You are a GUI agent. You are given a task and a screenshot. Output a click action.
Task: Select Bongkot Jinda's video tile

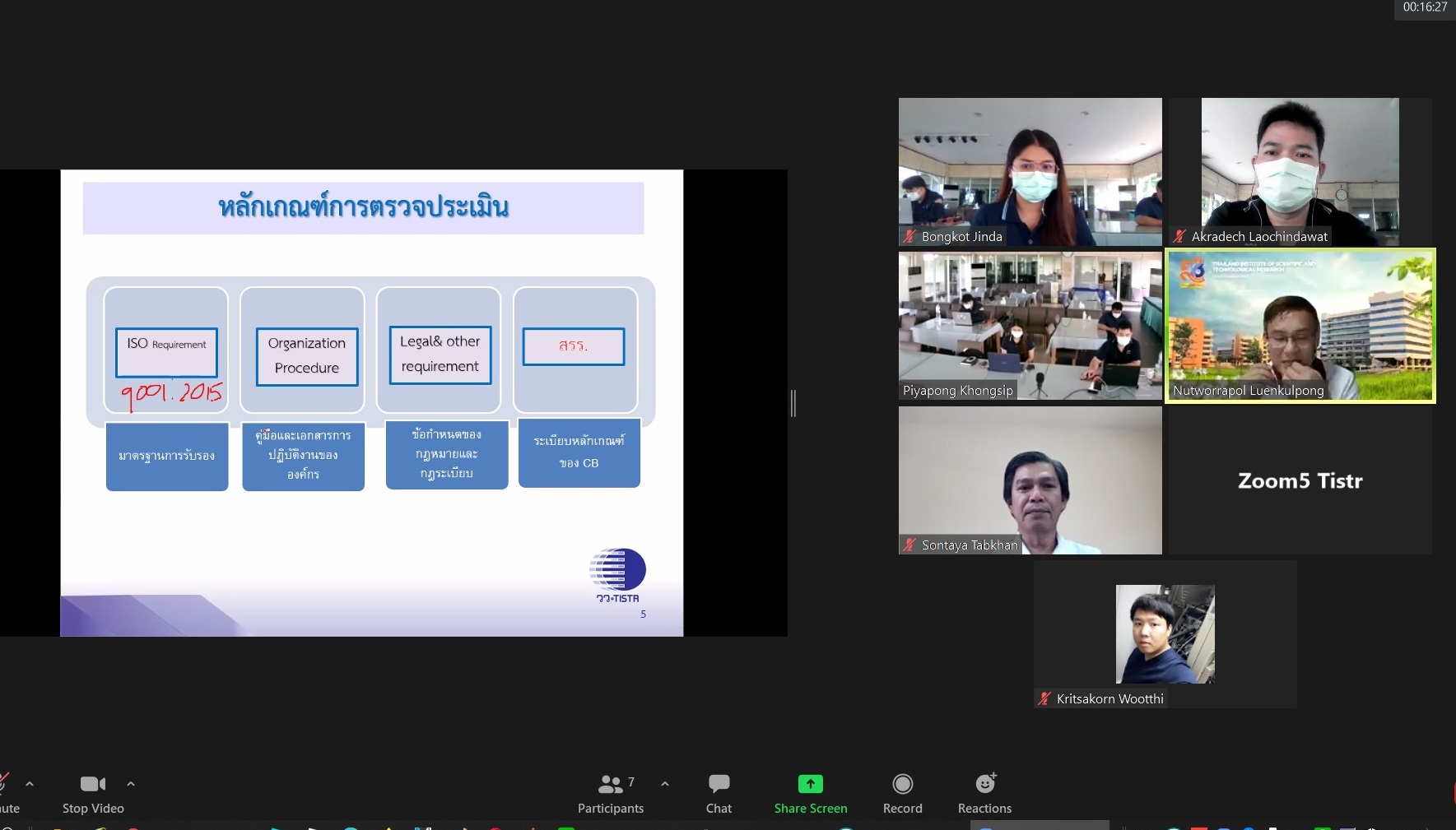(x=1030, y=172)
